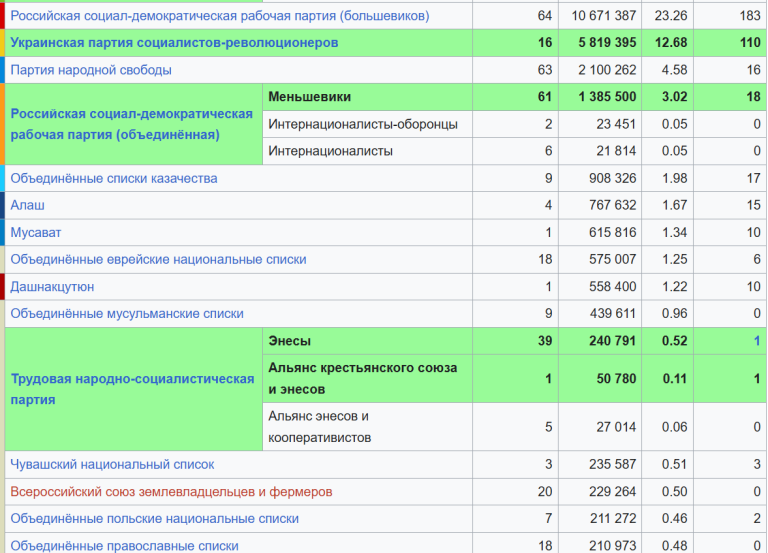768x553 pixels.
Task: Open the Bolsheviks party link
Action: point(220,16)
